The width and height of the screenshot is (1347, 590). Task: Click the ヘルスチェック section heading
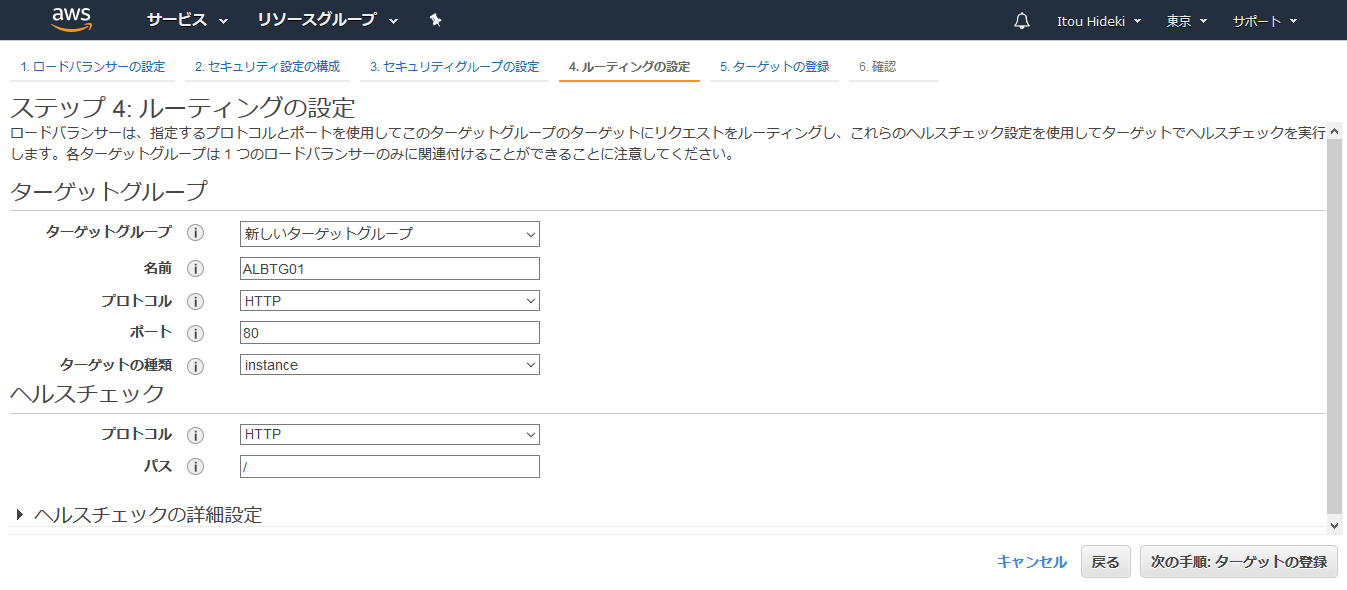pos(87,393)
